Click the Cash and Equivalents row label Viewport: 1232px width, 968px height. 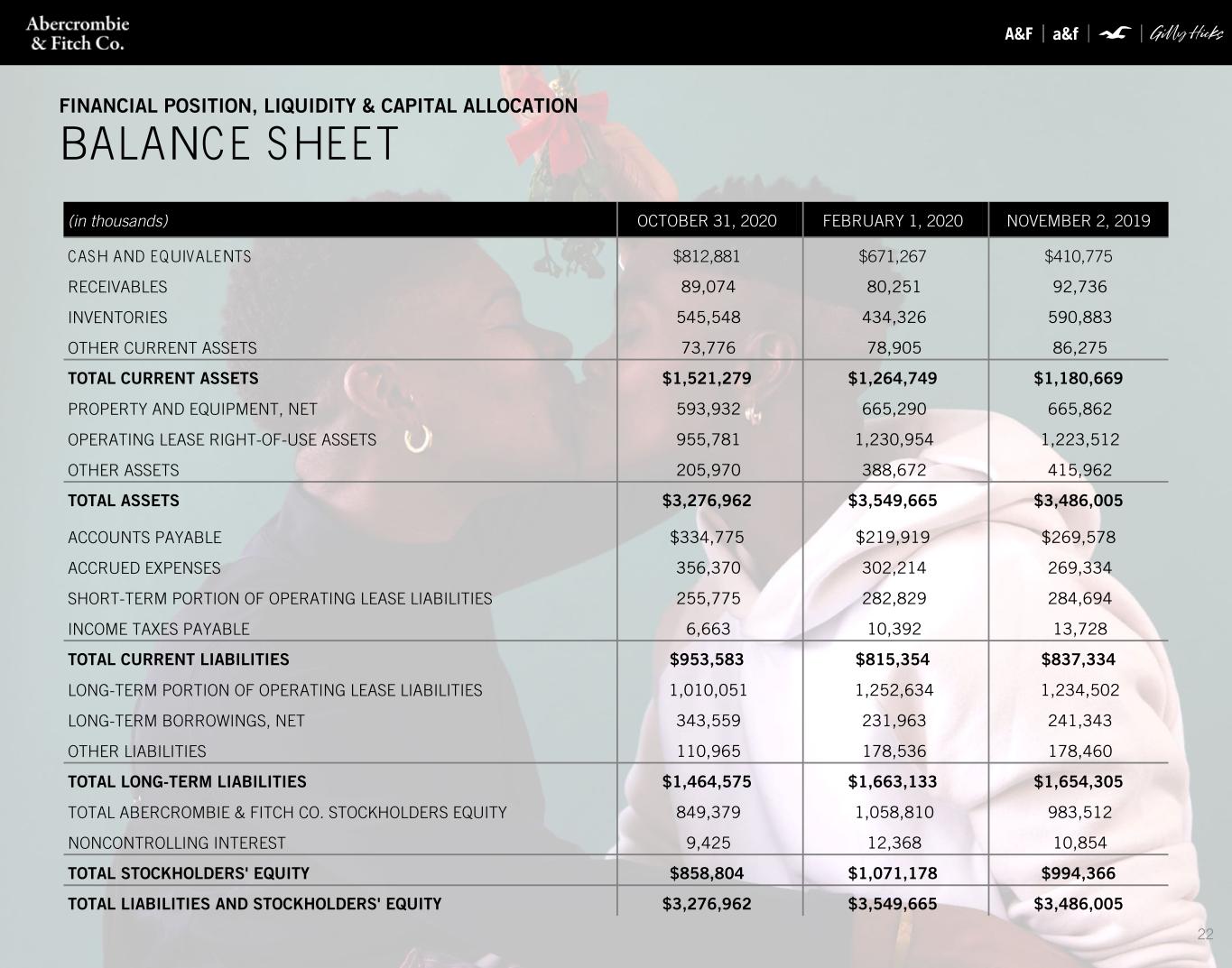tap(160, 256)
